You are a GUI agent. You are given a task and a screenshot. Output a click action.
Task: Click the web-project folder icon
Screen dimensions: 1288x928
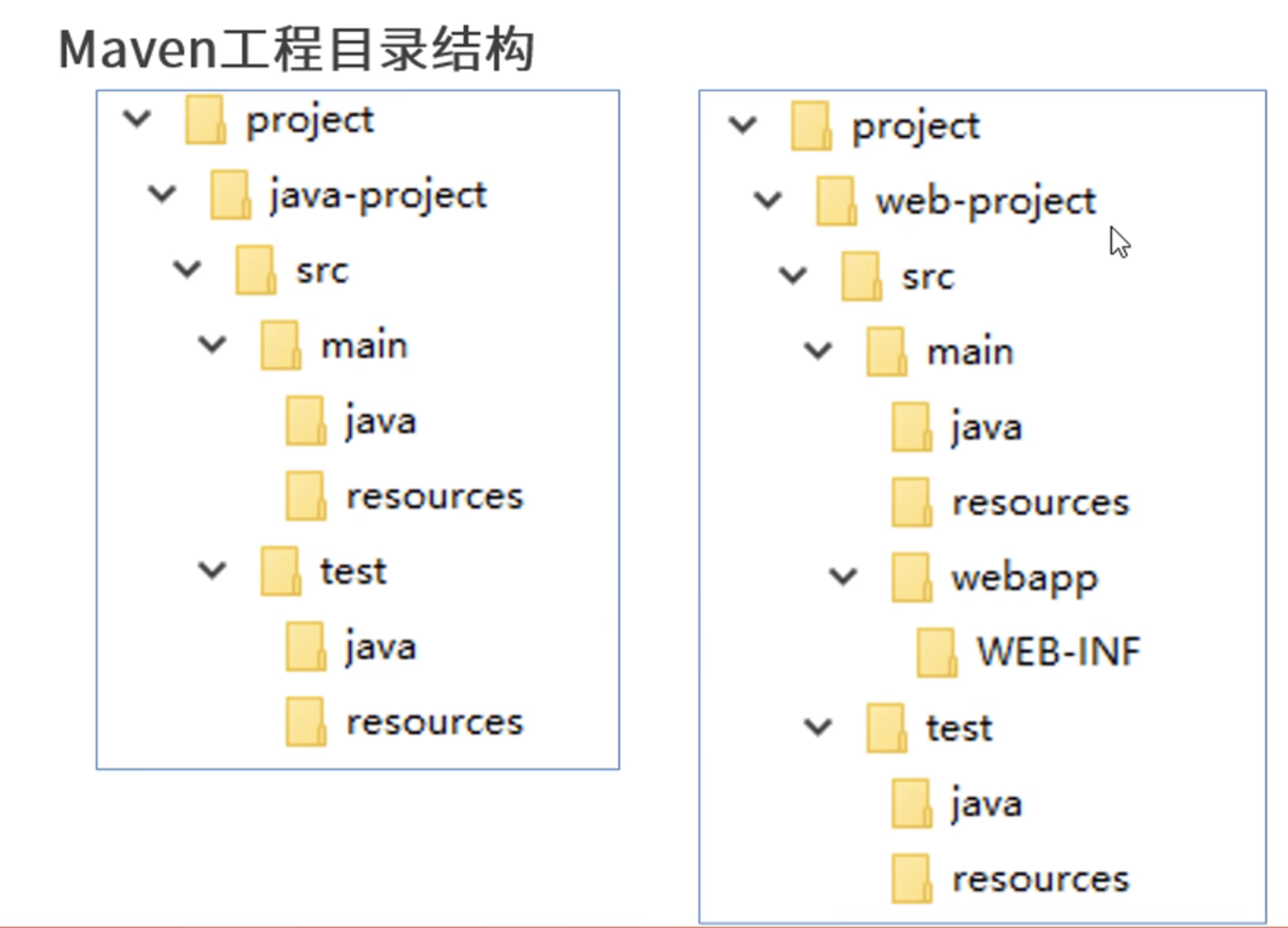836,202
